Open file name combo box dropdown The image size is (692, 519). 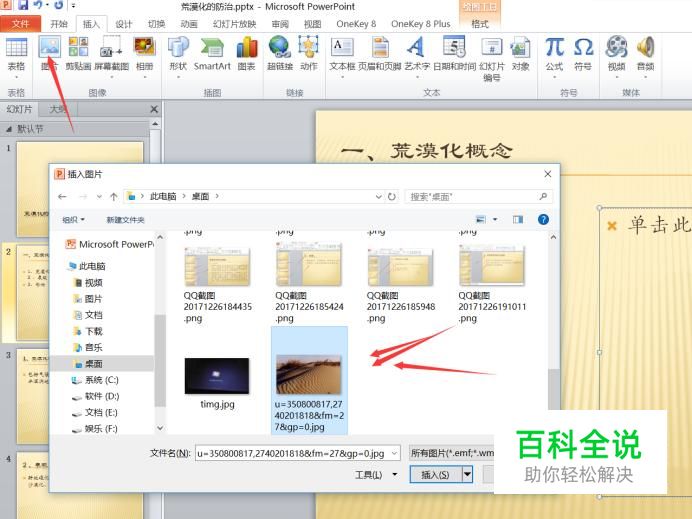(x=395, y=453)
